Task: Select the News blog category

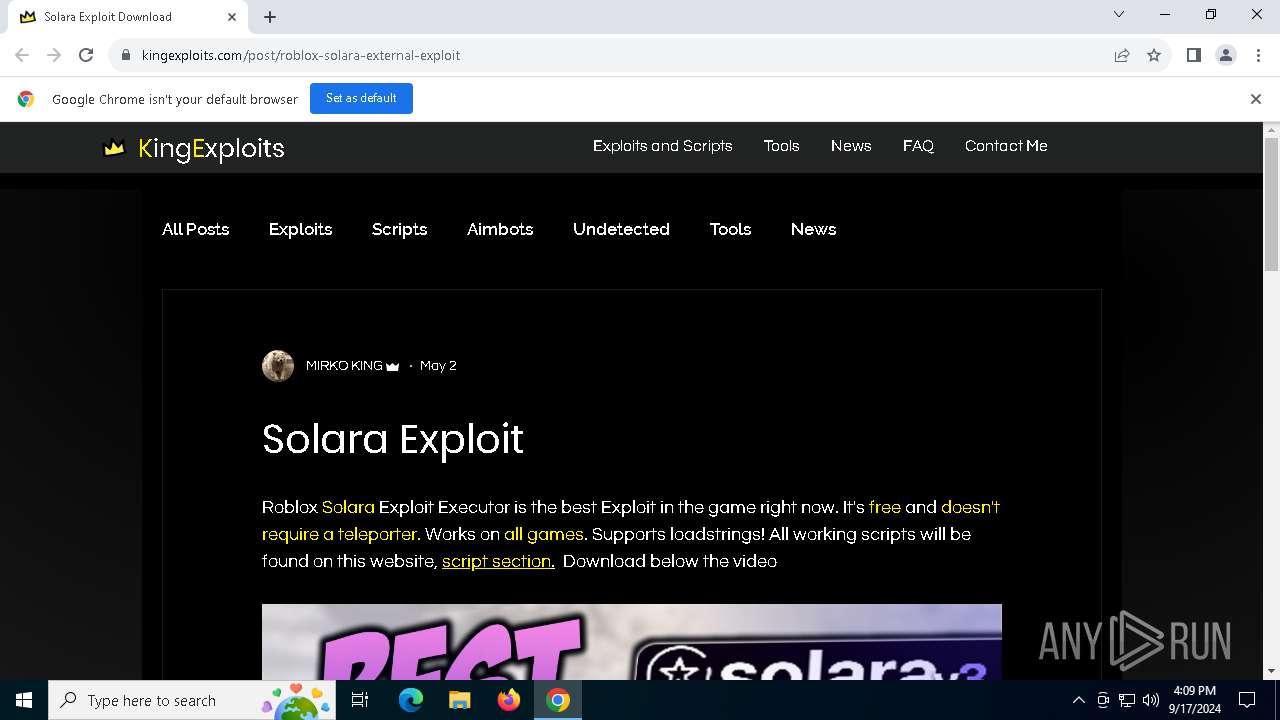Action: tap(813, 229)
